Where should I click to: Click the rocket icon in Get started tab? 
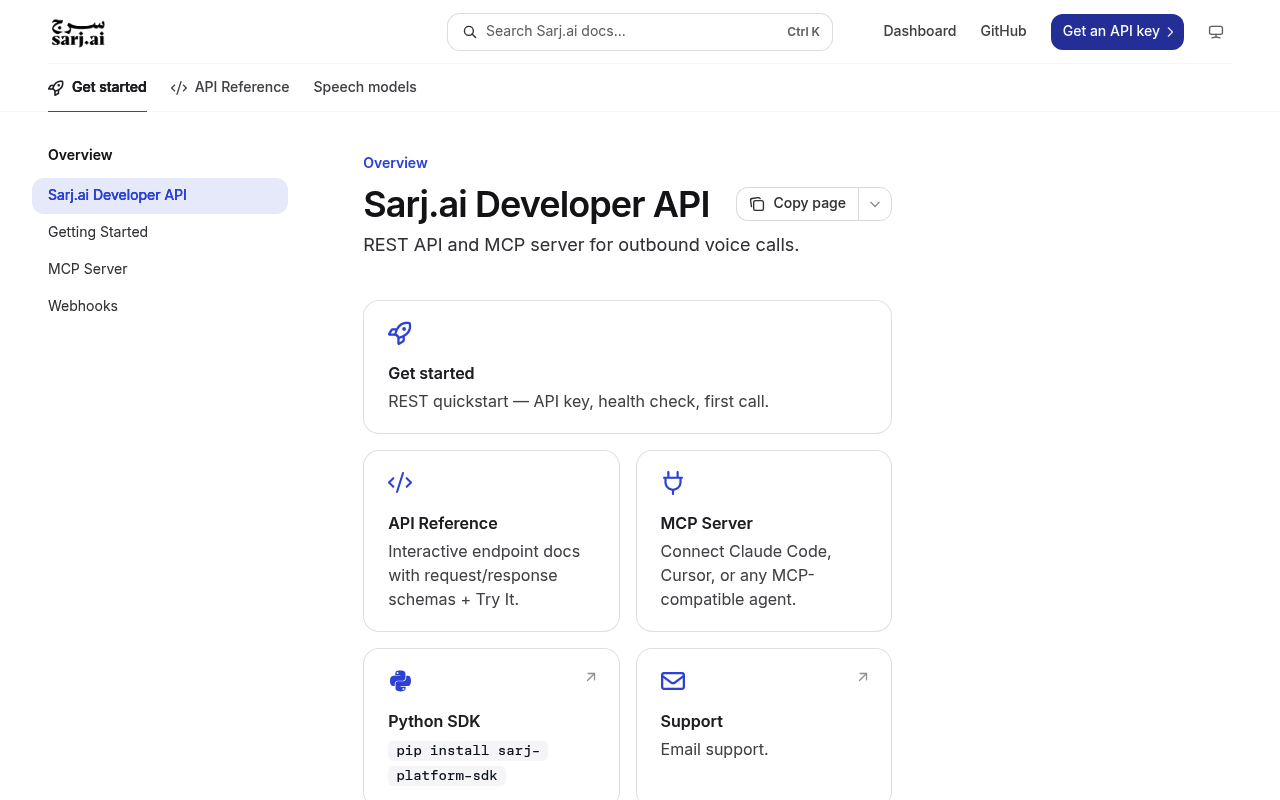[56, 88]
